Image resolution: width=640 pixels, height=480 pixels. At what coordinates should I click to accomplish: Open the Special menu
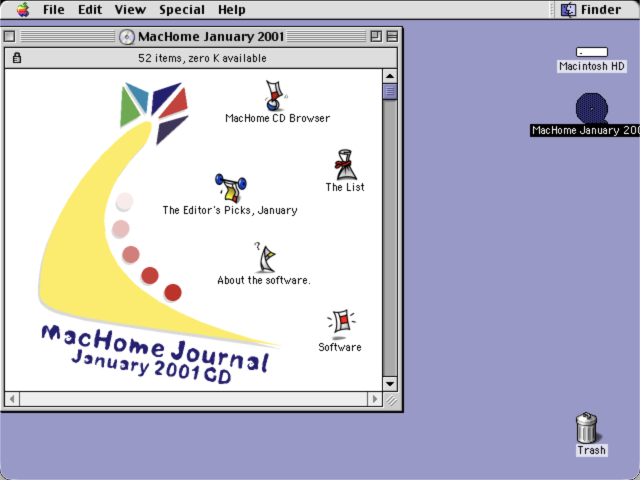[182, 10]
